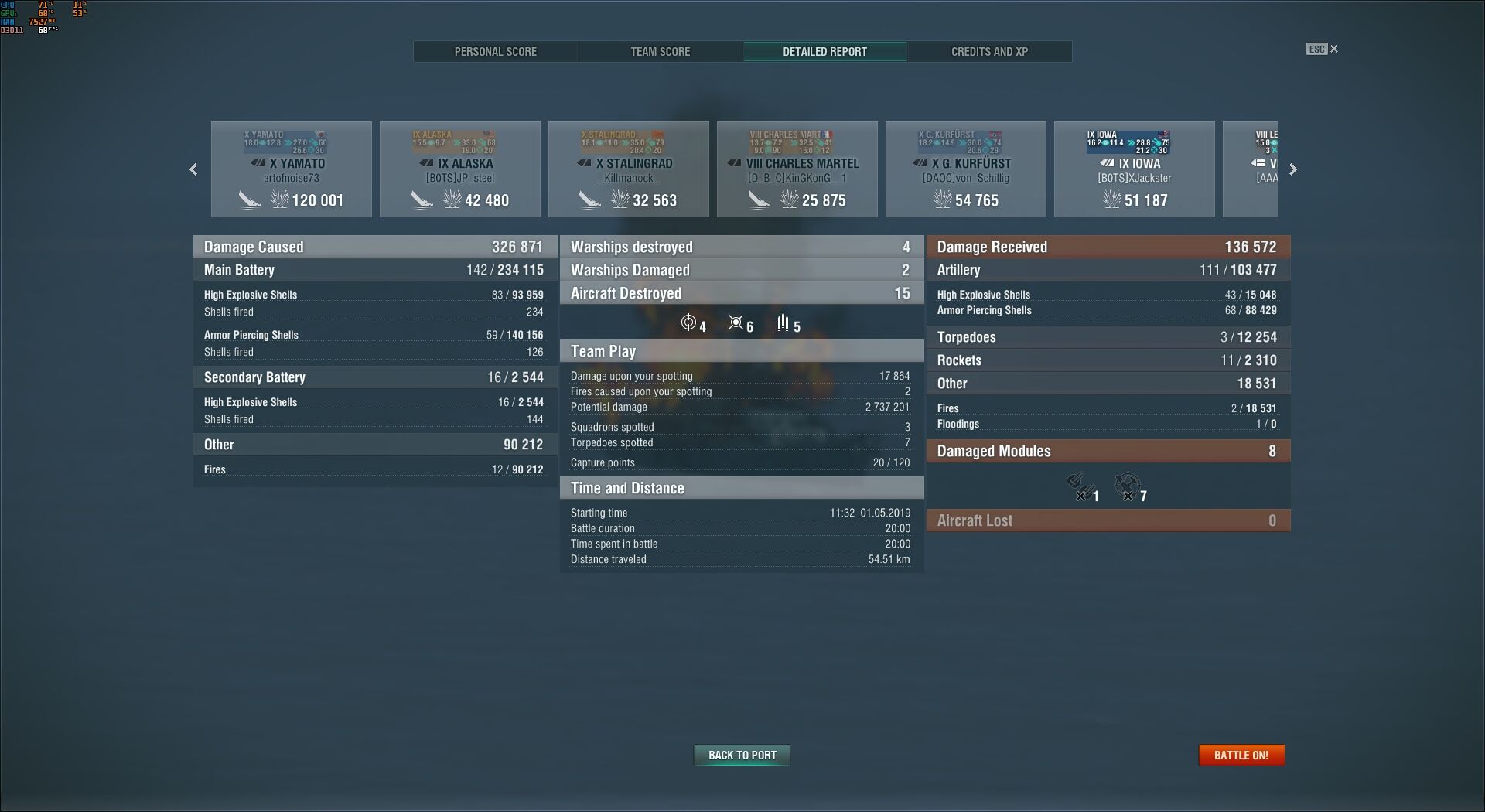The image size is (1485, 812).
Task: Click the damage burst icon beside 54 765
Action: pos(943,200)
